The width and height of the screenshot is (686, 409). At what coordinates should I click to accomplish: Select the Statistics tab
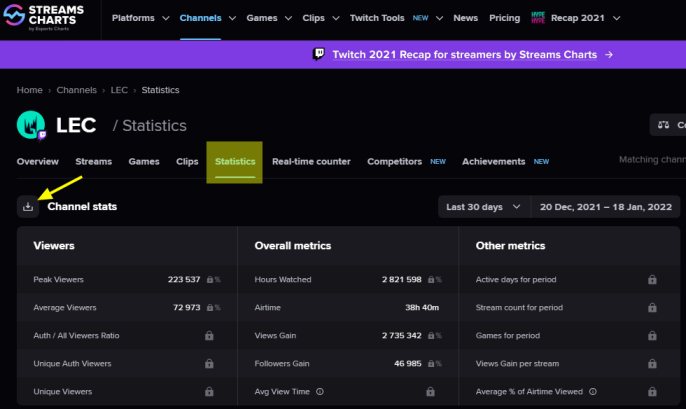(x=235, y=162)
